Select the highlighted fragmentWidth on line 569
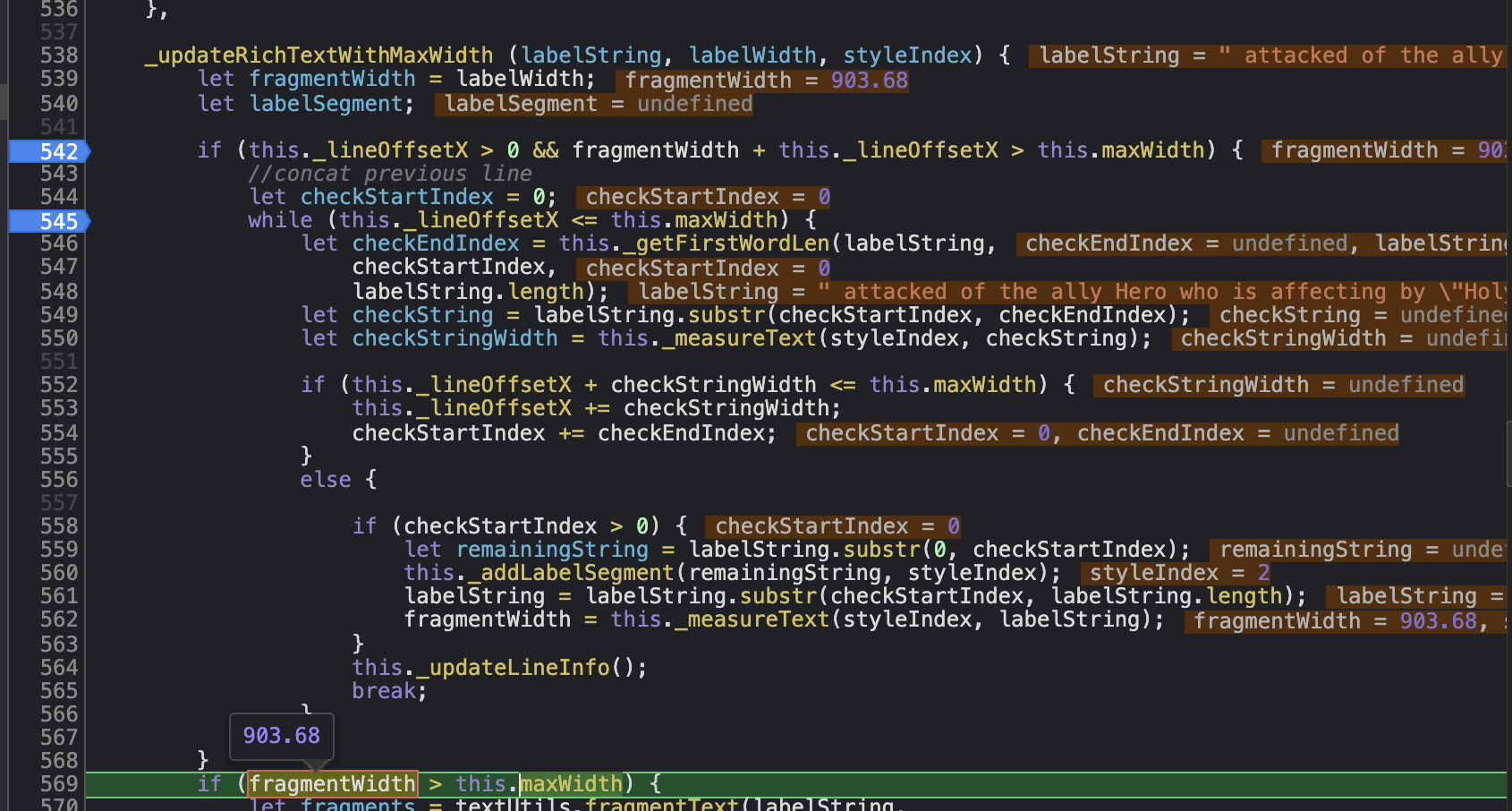 click(333, 784)
